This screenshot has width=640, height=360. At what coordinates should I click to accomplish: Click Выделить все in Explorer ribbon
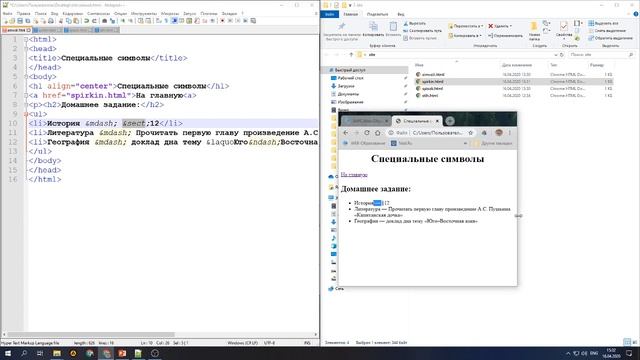point(603,24)
